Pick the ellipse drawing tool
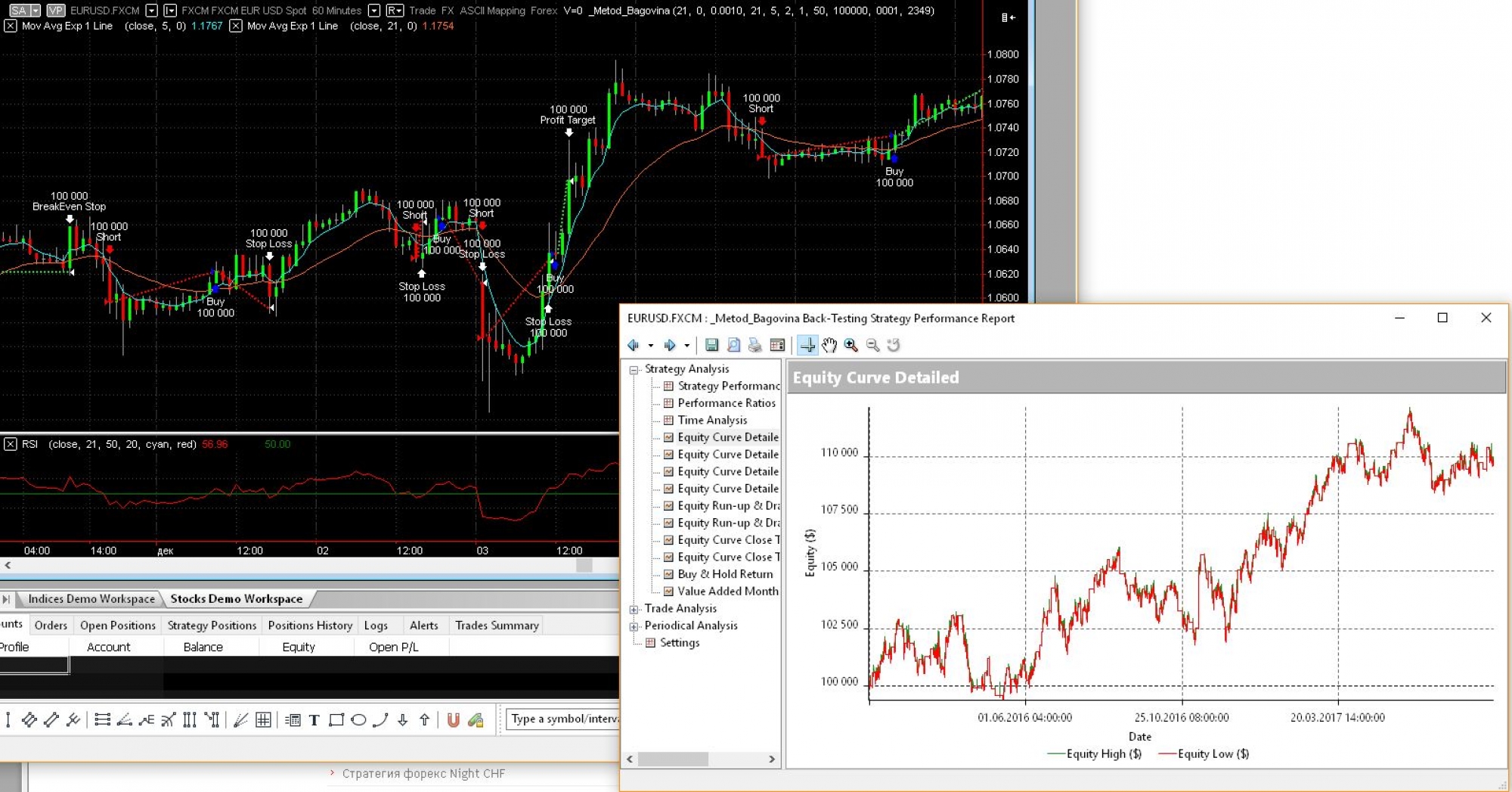Viewport: 1512px width, 792px height. tap(358, 720)
